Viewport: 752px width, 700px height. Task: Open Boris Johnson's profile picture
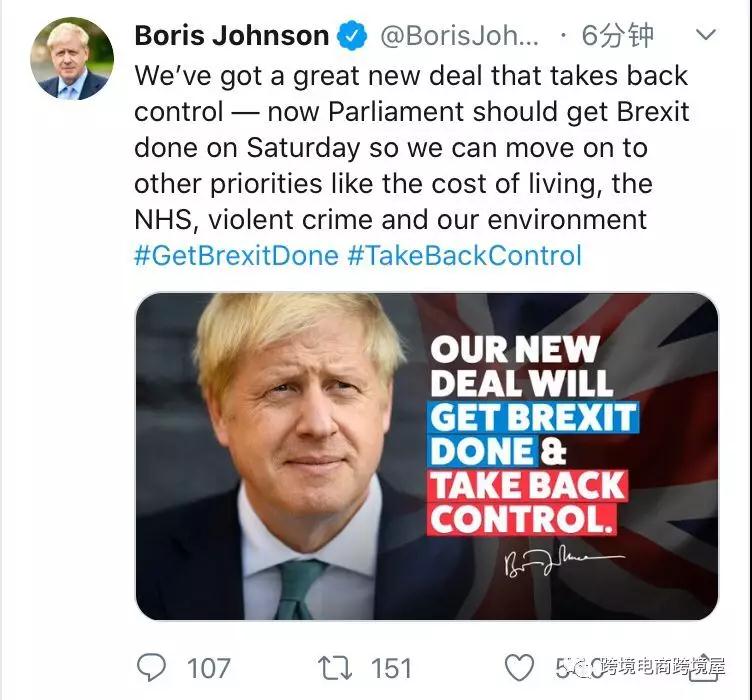click(72, 58)
